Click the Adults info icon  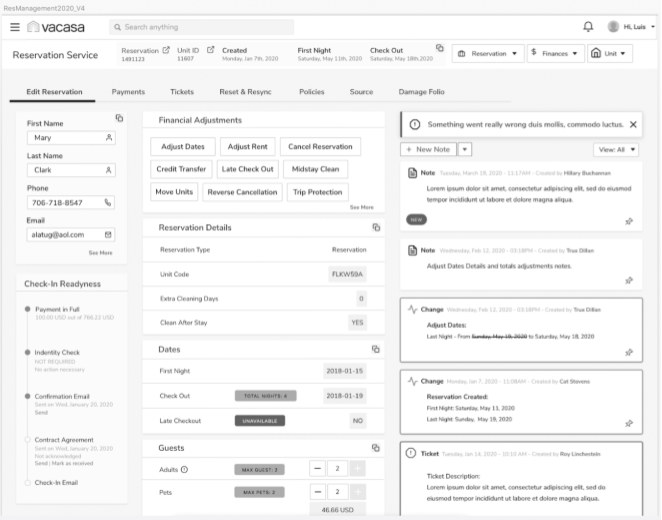184,469
